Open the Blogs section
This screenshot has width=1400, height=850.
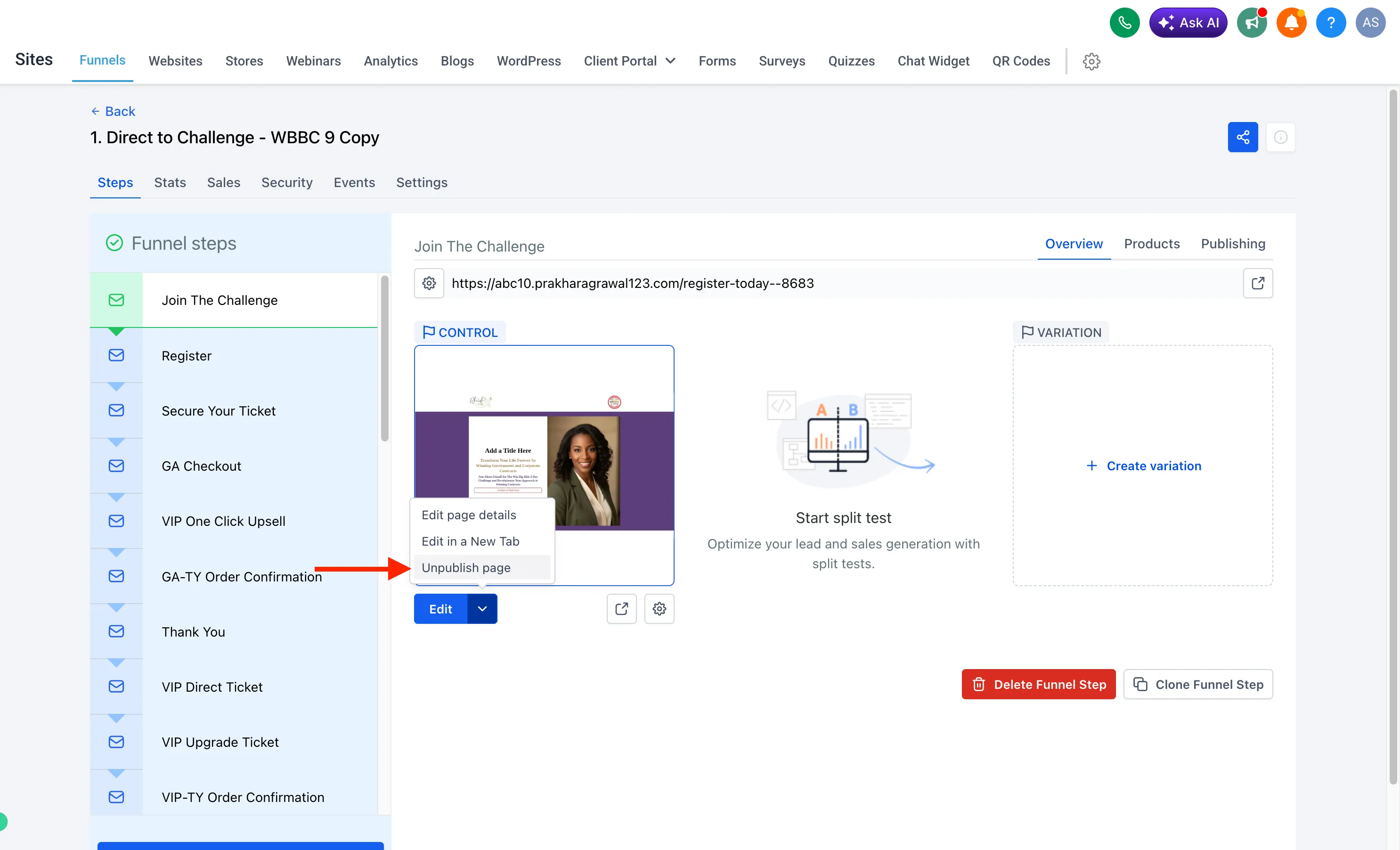point(457,61)
